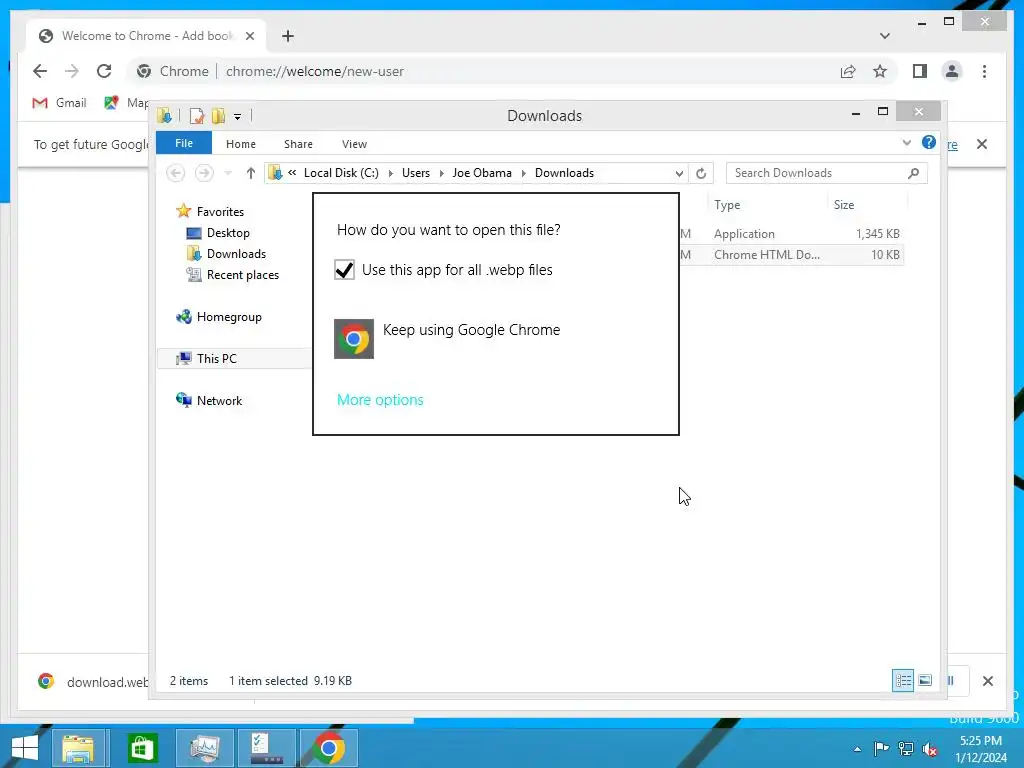Click Explorer back navigation arrow
The height and width of the screenshot is (768, 1024).
point(176,173)
